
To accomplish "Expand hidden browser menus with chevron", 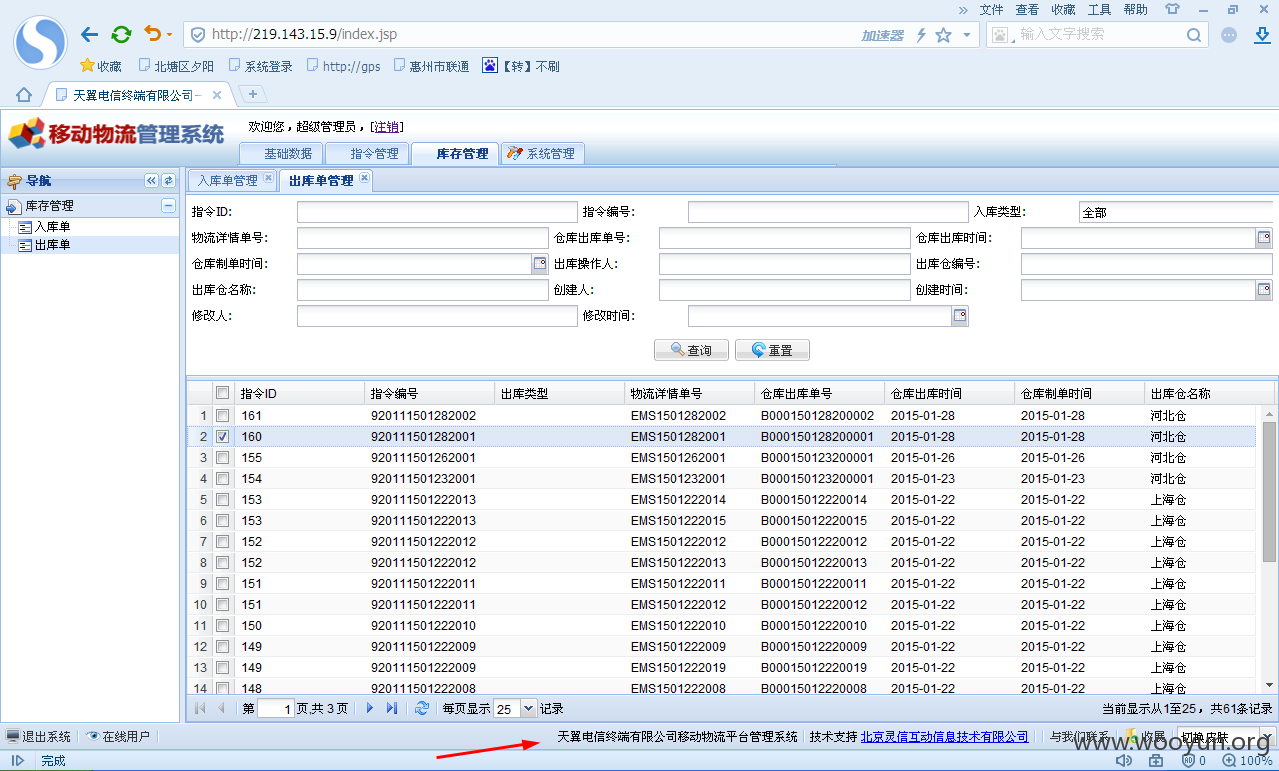I will pos(963,9).
